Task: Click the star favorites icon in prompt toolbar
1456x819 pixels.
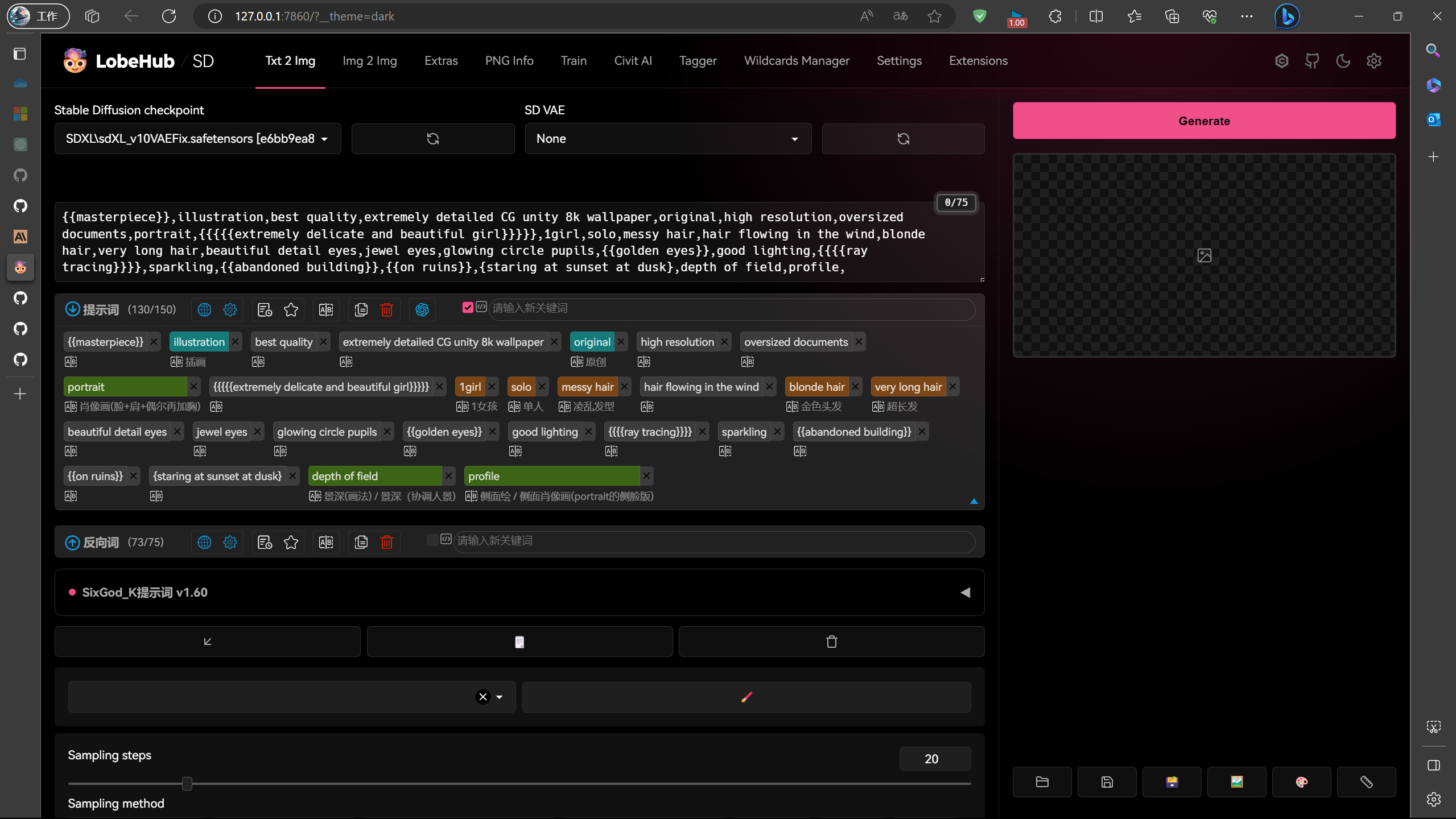Action: tap(291, 309)
